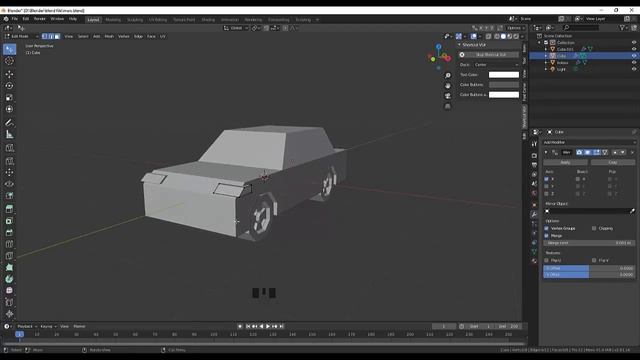Switch to the Modeling workspace tab

coord(113,20)
